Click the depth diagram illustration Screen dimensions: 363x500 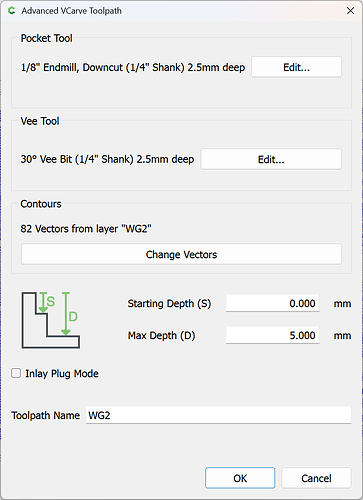coord(51,320)
